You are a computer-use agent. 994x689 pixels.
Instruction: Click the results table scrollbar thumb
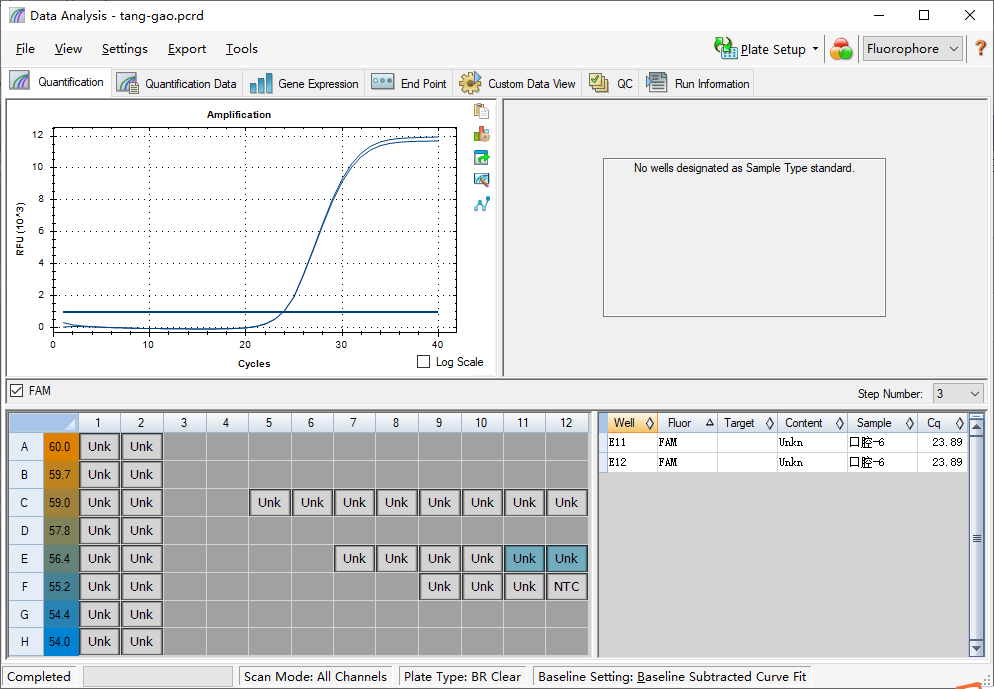click(976, 538)
